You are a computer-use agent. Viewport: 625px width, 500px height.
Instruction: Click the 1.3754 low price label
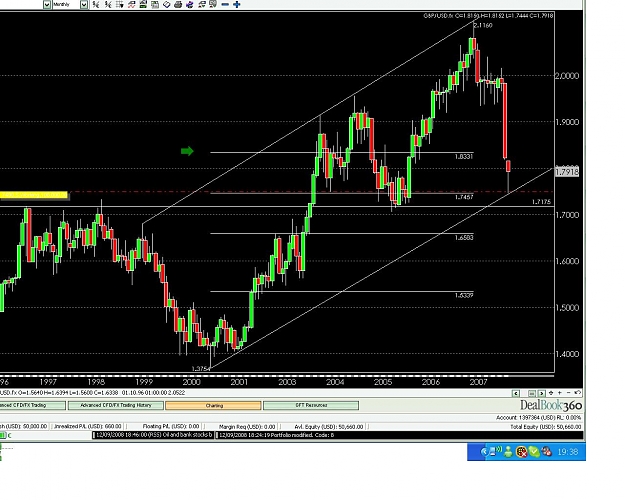click(201, 369)
